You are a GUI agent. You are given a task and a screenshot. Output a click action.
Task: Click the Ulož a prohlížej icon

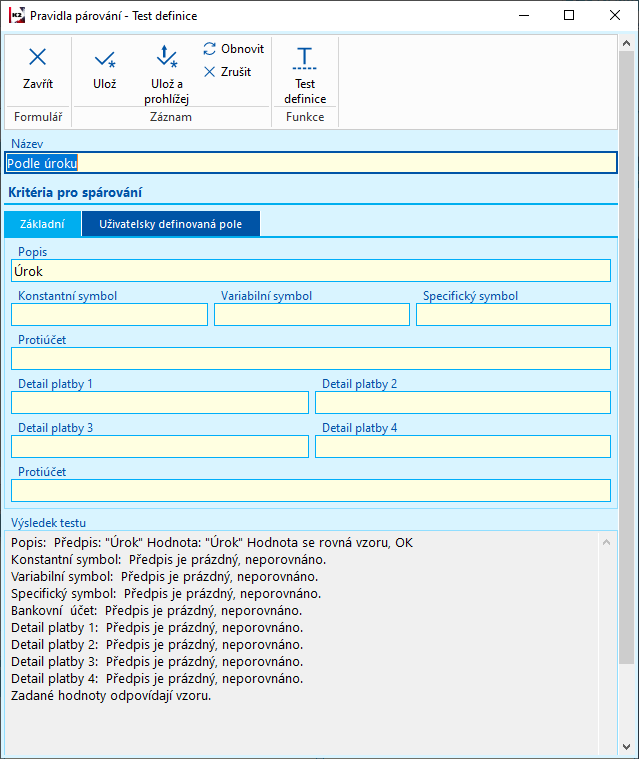(x=167, y=57)
